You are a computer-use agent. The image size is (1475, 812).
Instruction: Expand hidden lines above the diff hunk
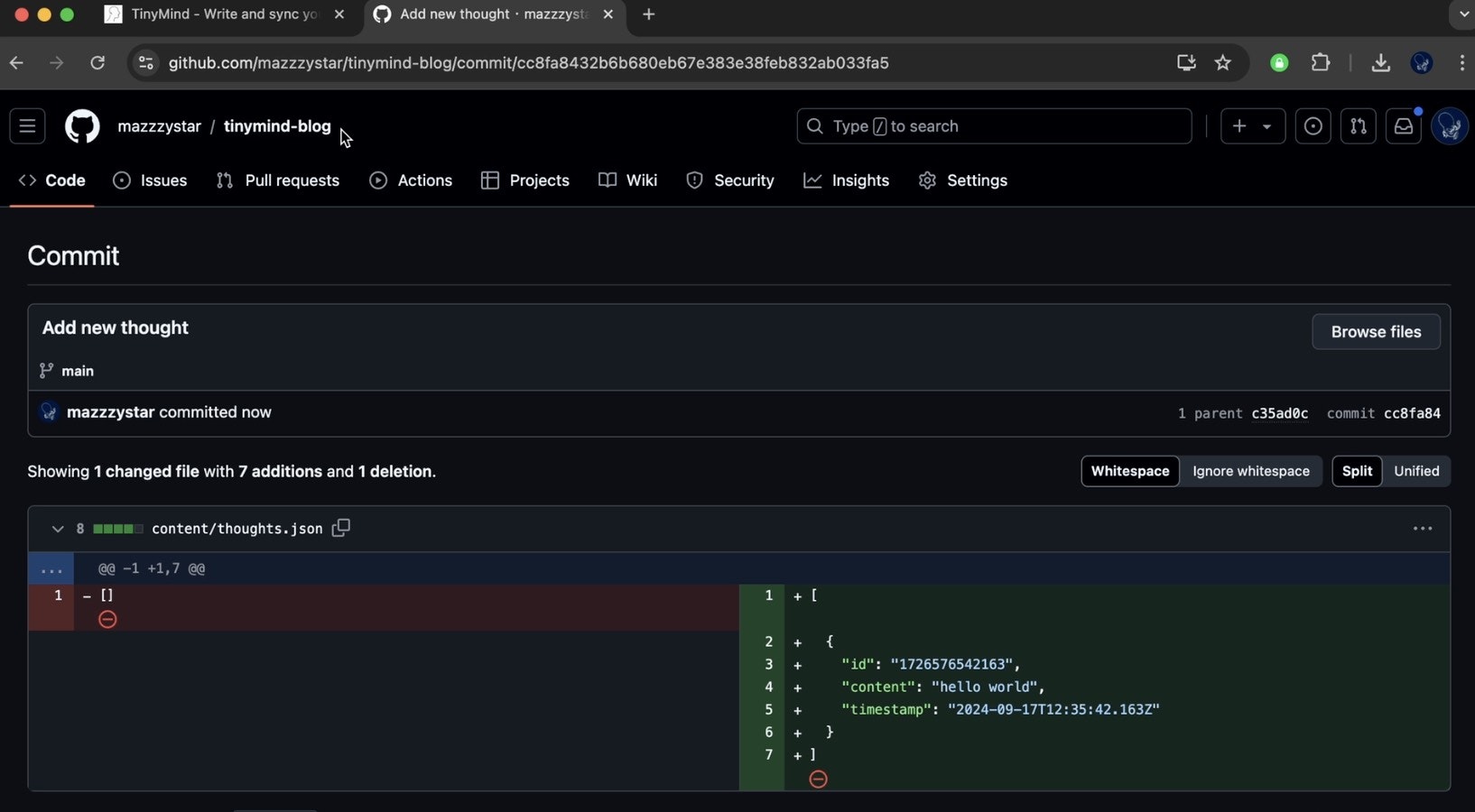point(51,568)
